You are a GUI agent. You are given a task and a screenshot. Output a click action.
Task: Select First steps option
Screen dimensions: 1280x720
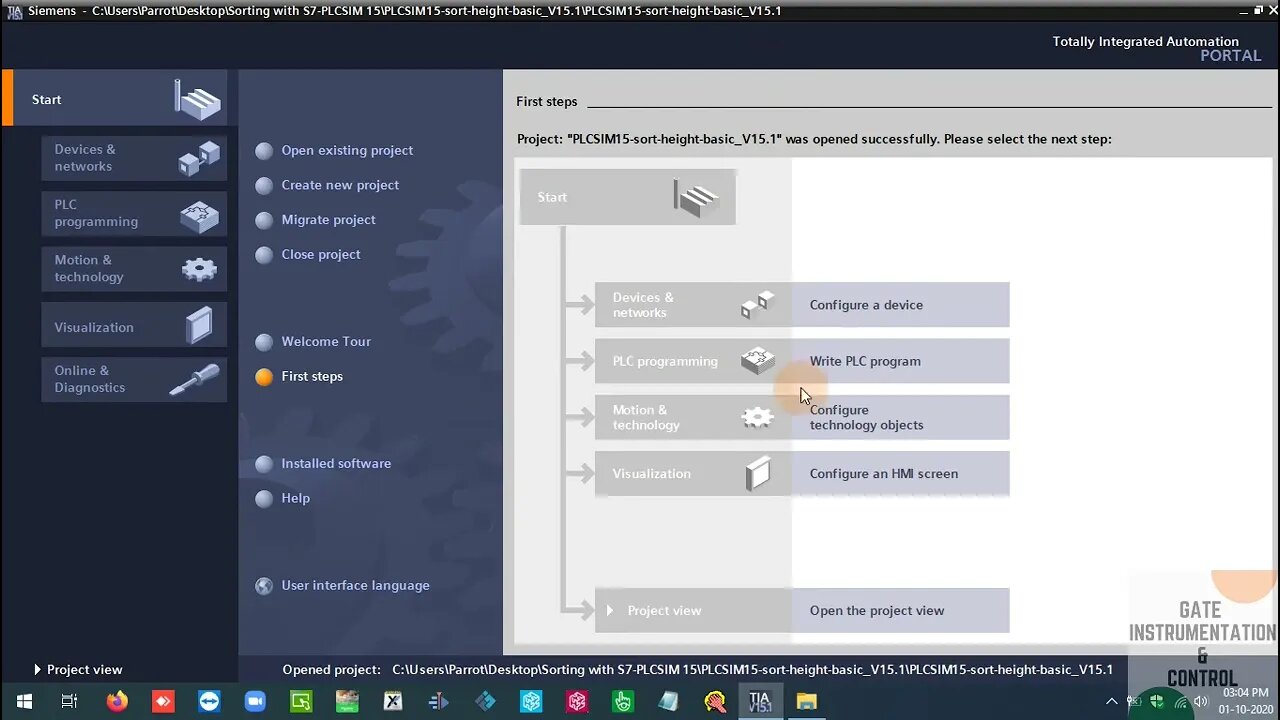point(312,376)
